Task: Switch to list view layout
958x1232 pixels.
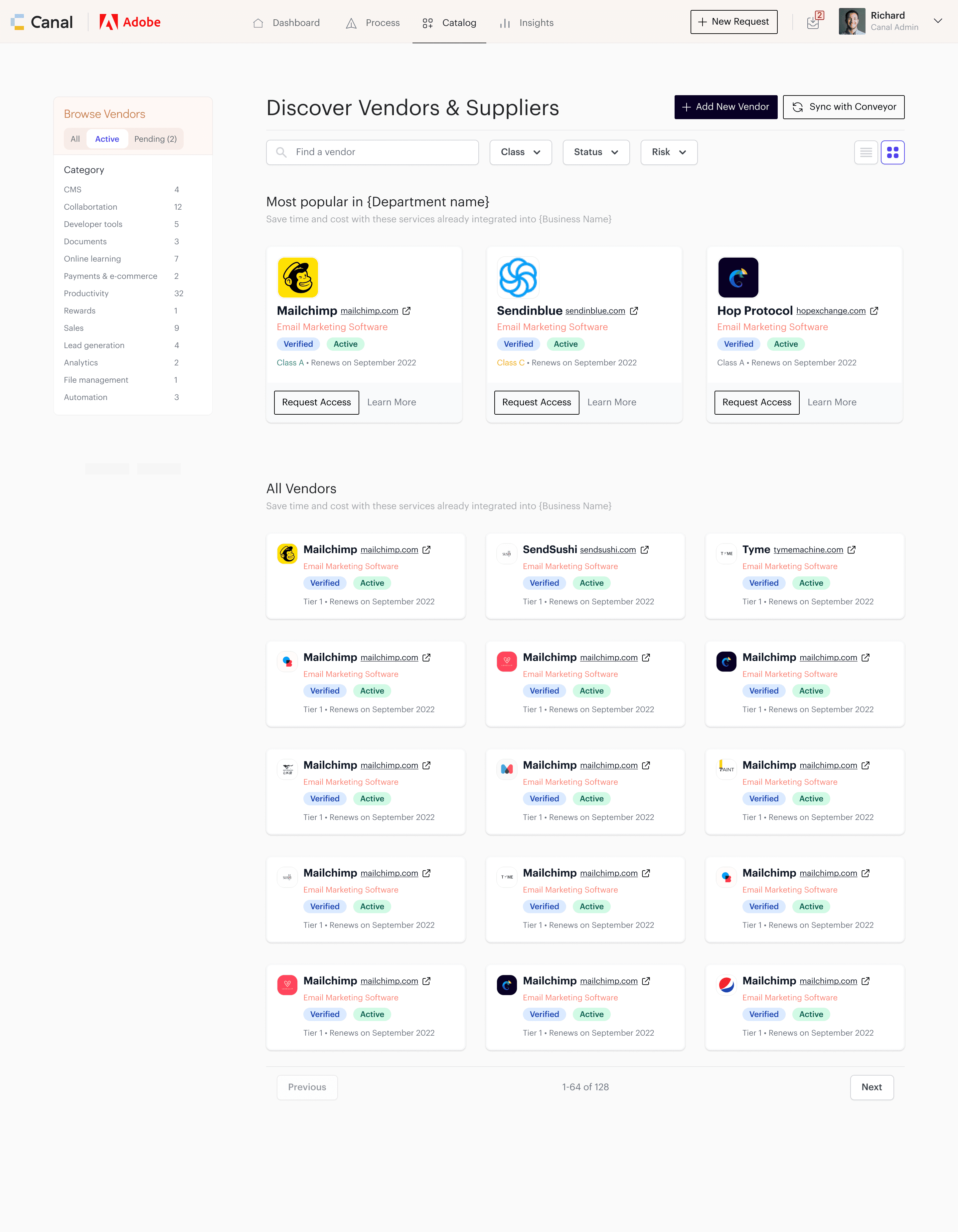Action: click(866, 152)
